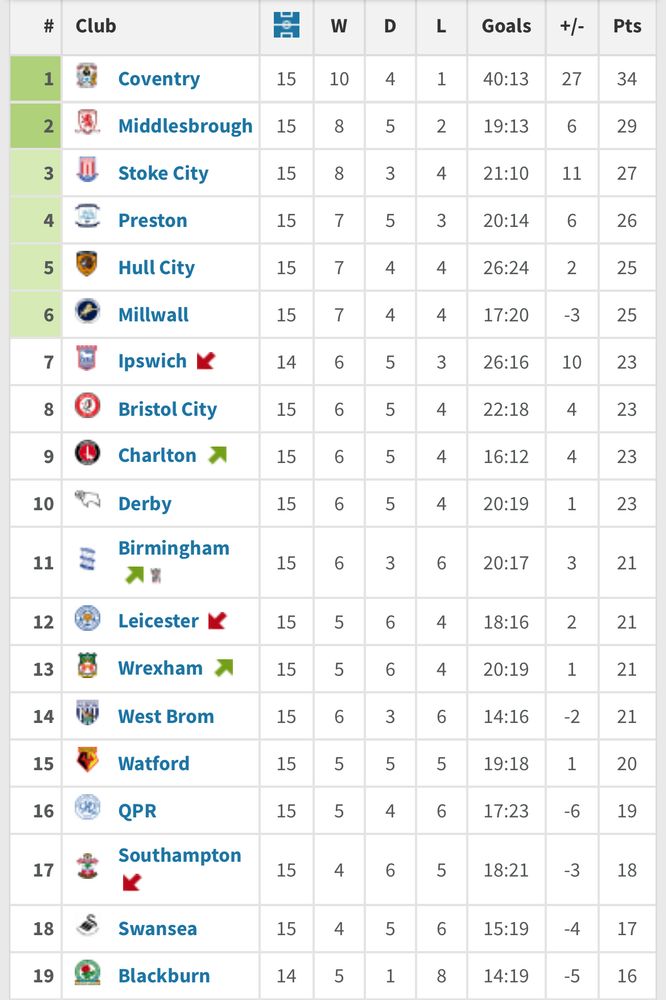Screen dimensions: 666x1000
Task: Click the green up arrow next to Wrexham
Action: (224, 668)
